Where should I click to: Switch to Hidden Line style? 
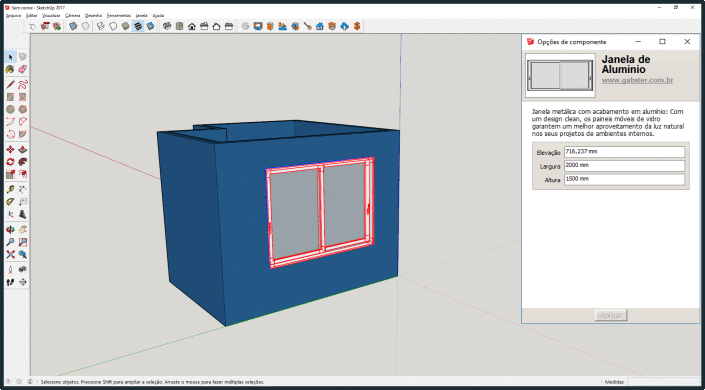pyautogui.click(x=113, y=27)
